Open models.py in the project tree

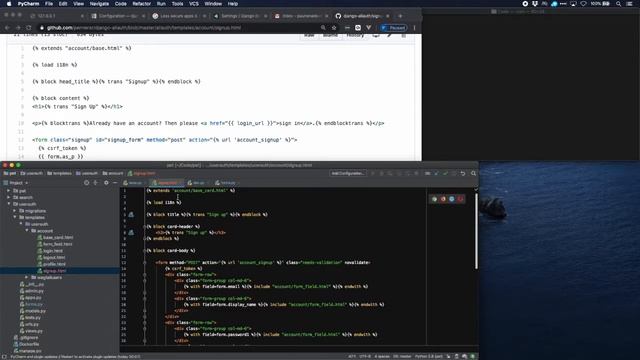[33, 311]
